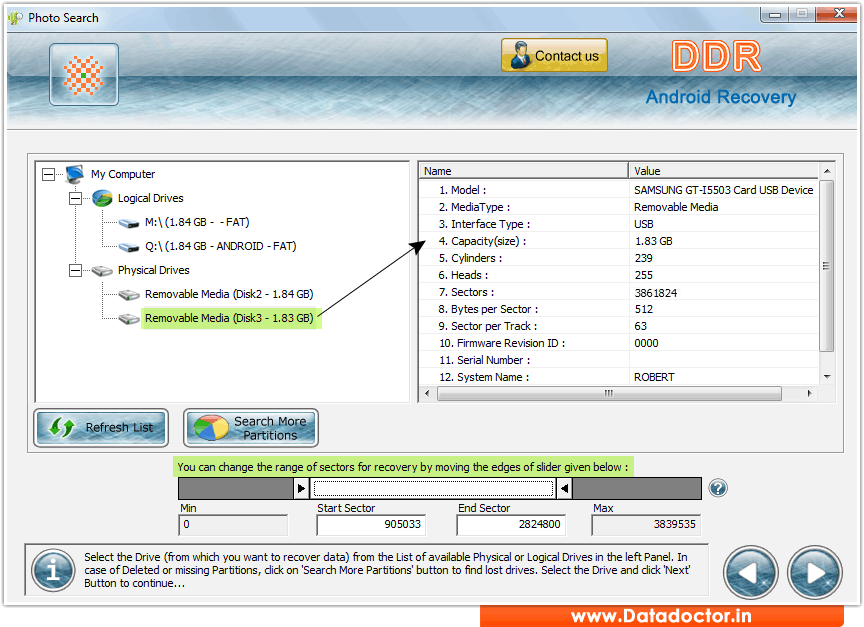Click the Photo Search title bar icon
This screenshot has width=864, height=627.
[15, 18]
